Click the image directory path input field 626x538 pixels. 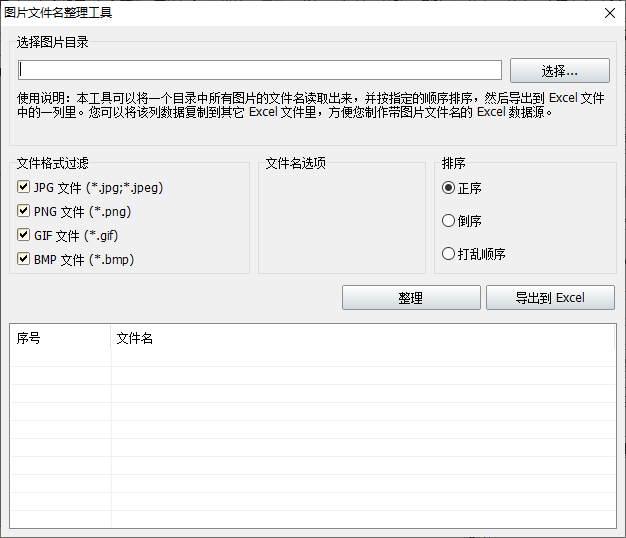(x=260, y=70)
